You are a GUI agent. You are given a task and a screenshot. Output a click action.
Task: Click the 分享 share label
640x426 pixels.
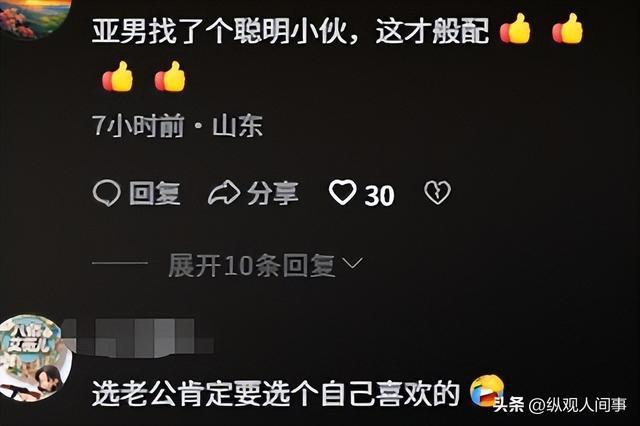pyautogui.click(x=273, y=193)
